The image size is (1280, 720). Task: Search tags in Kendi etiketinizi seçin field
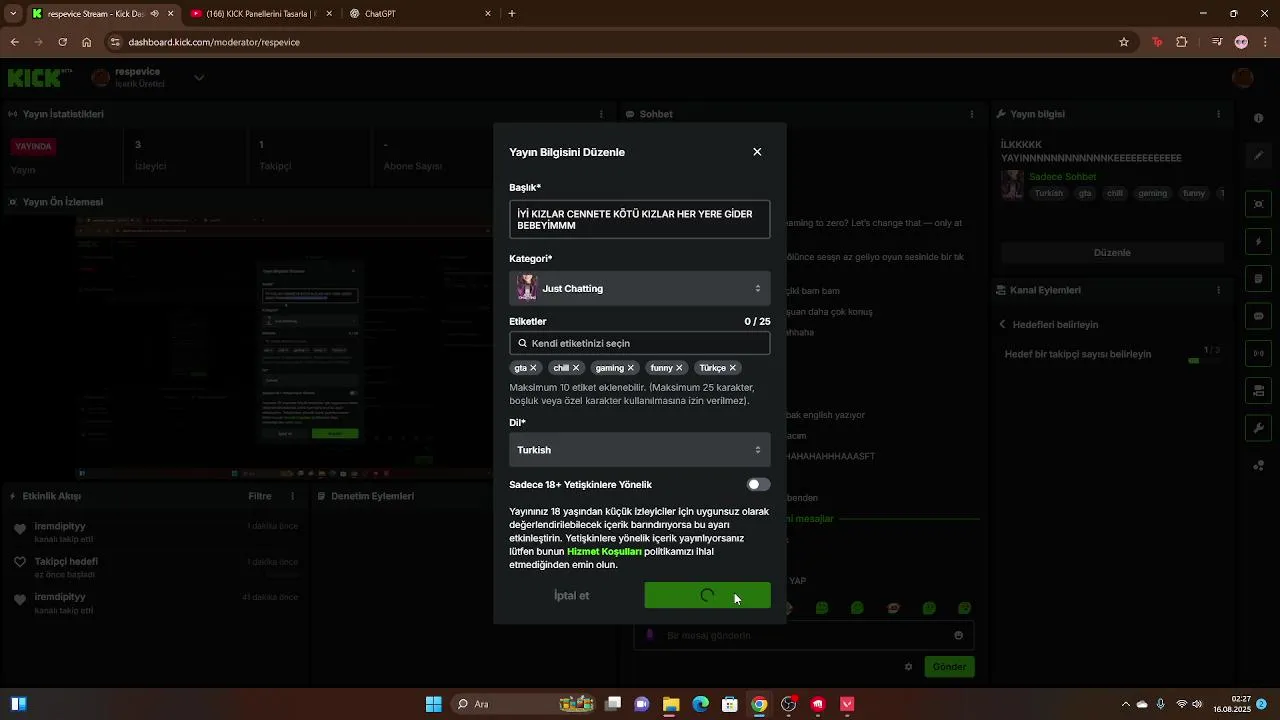(639, 343)
